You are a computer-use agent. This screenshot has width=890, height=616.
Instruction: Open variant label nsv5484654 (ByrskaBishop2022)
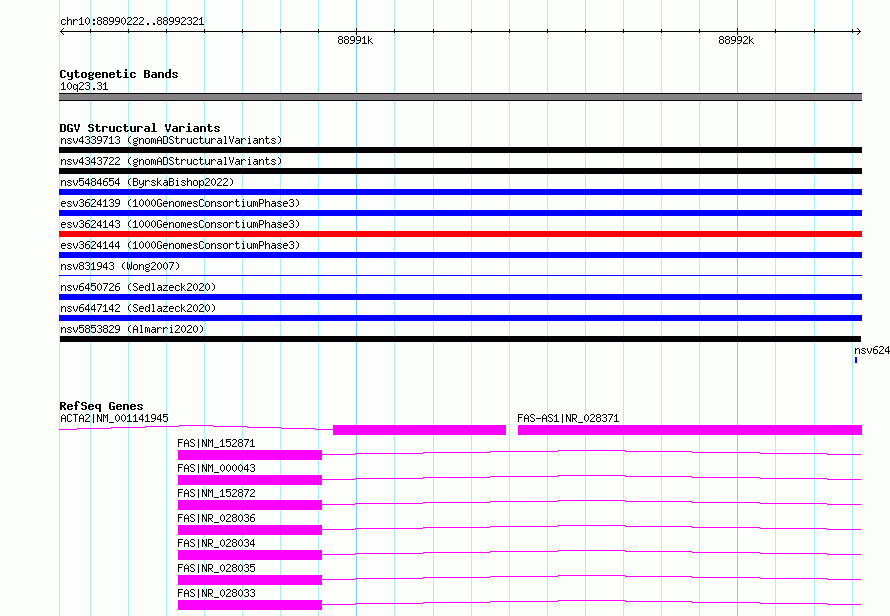[x=147, y=182]
